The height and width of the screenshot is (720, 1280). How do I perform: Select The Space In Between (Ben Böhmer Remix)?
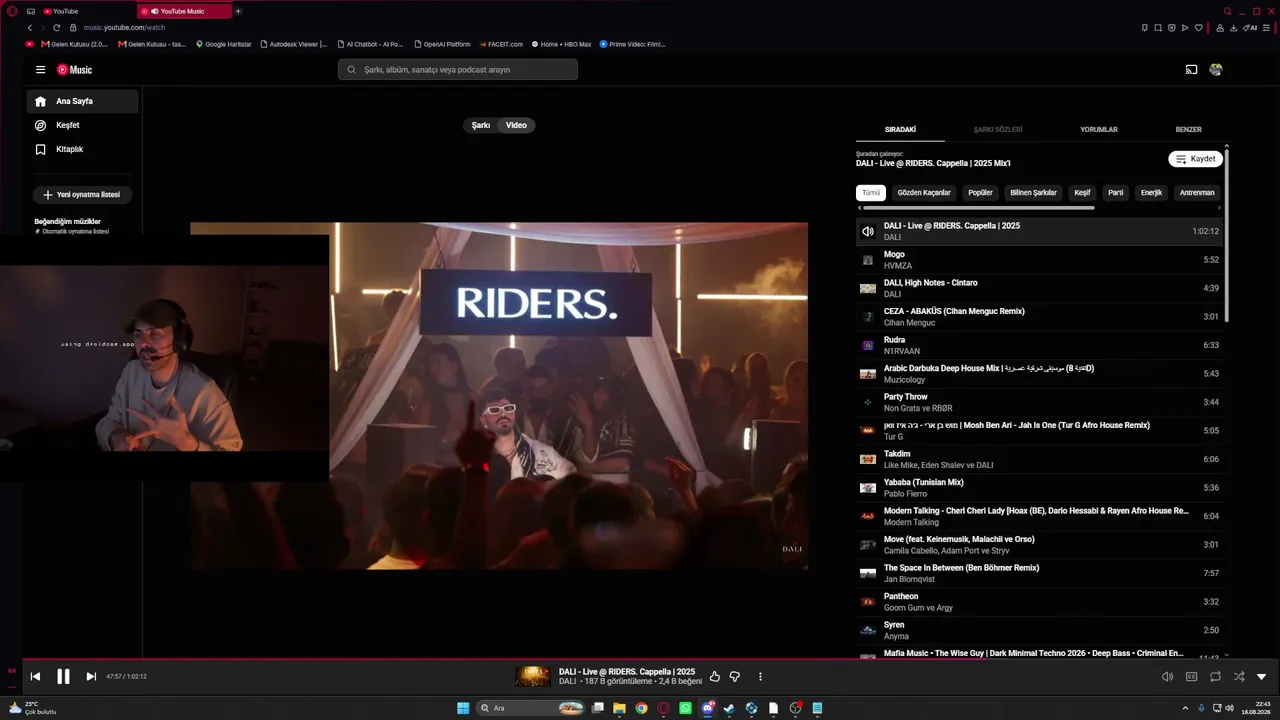click(1039, 574)
